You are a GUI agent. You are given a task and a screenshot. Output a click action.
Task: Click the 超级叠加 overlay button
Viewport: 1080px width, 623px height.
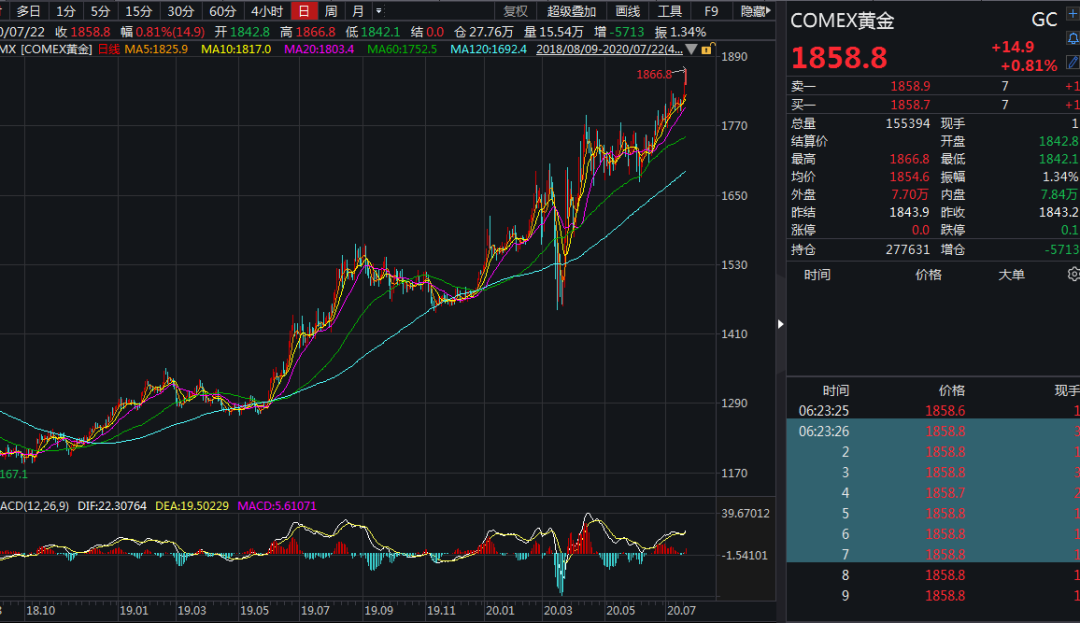(571, 12)
